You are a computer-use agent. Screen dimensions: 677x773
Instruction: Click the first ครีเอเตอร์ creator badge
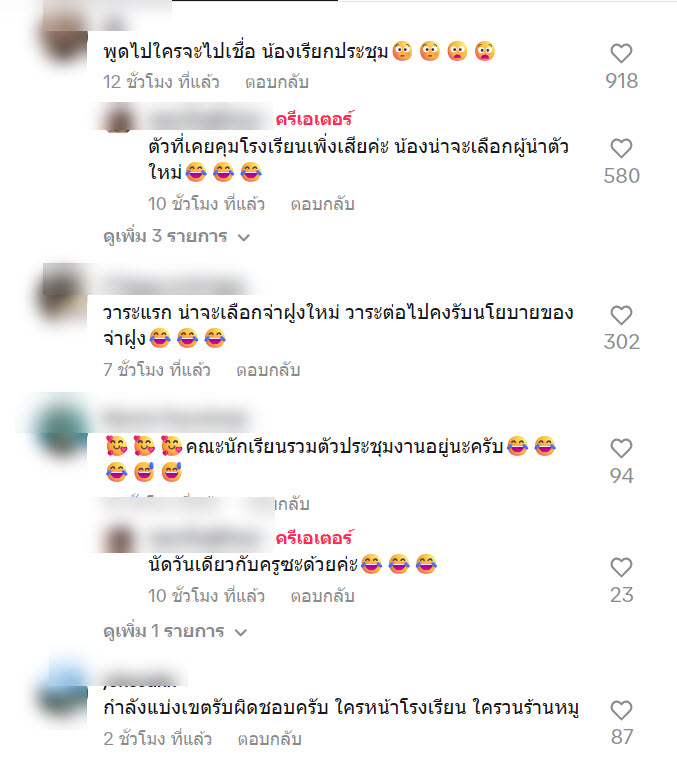[314, 119]
